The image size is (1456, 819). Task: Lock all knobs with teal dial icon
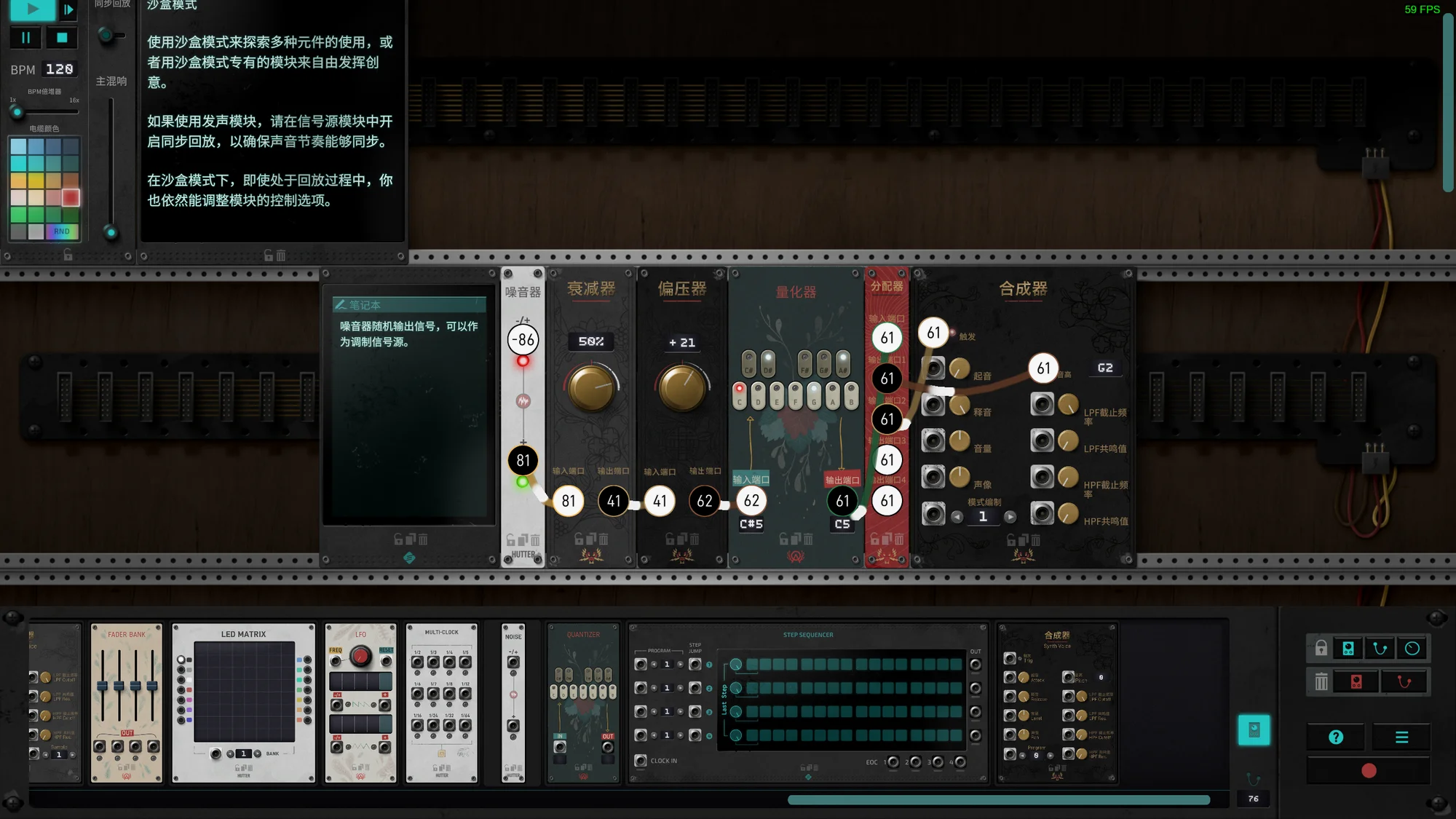[1412, 649]
